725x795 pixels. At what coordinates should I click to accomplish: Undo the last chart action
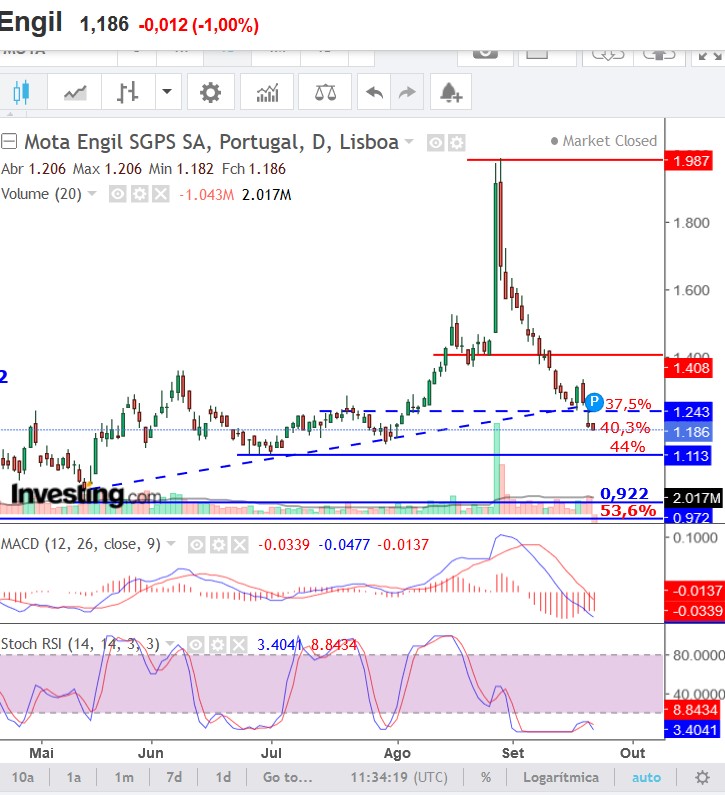pos(374,92)
